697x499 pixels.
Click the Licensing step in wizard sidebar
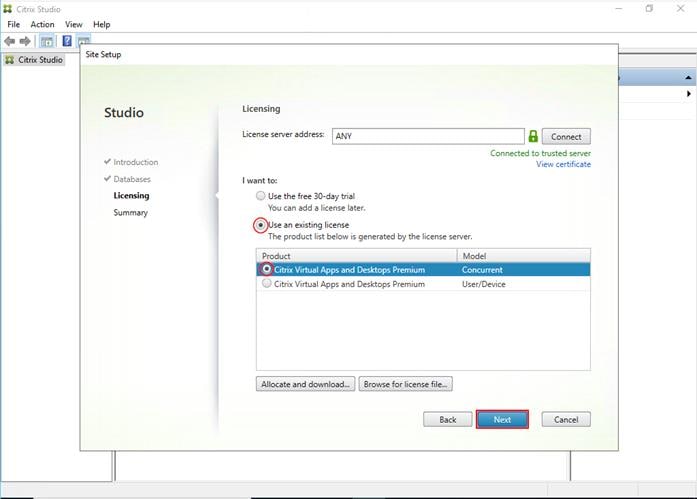[x=131, y=196]
